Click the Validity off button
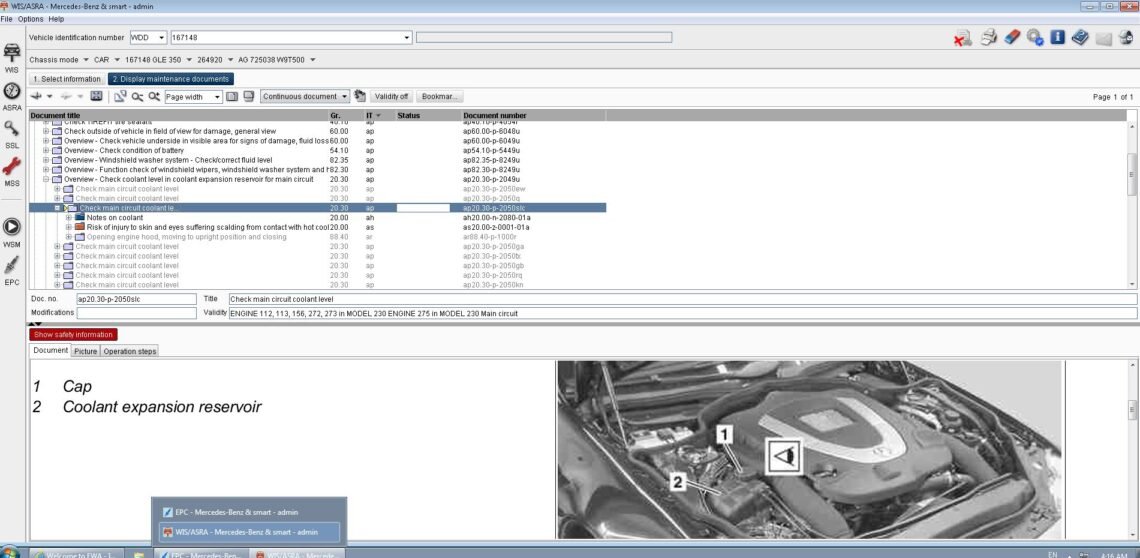Screen dimensions: 1140x558 coord(391,96)
